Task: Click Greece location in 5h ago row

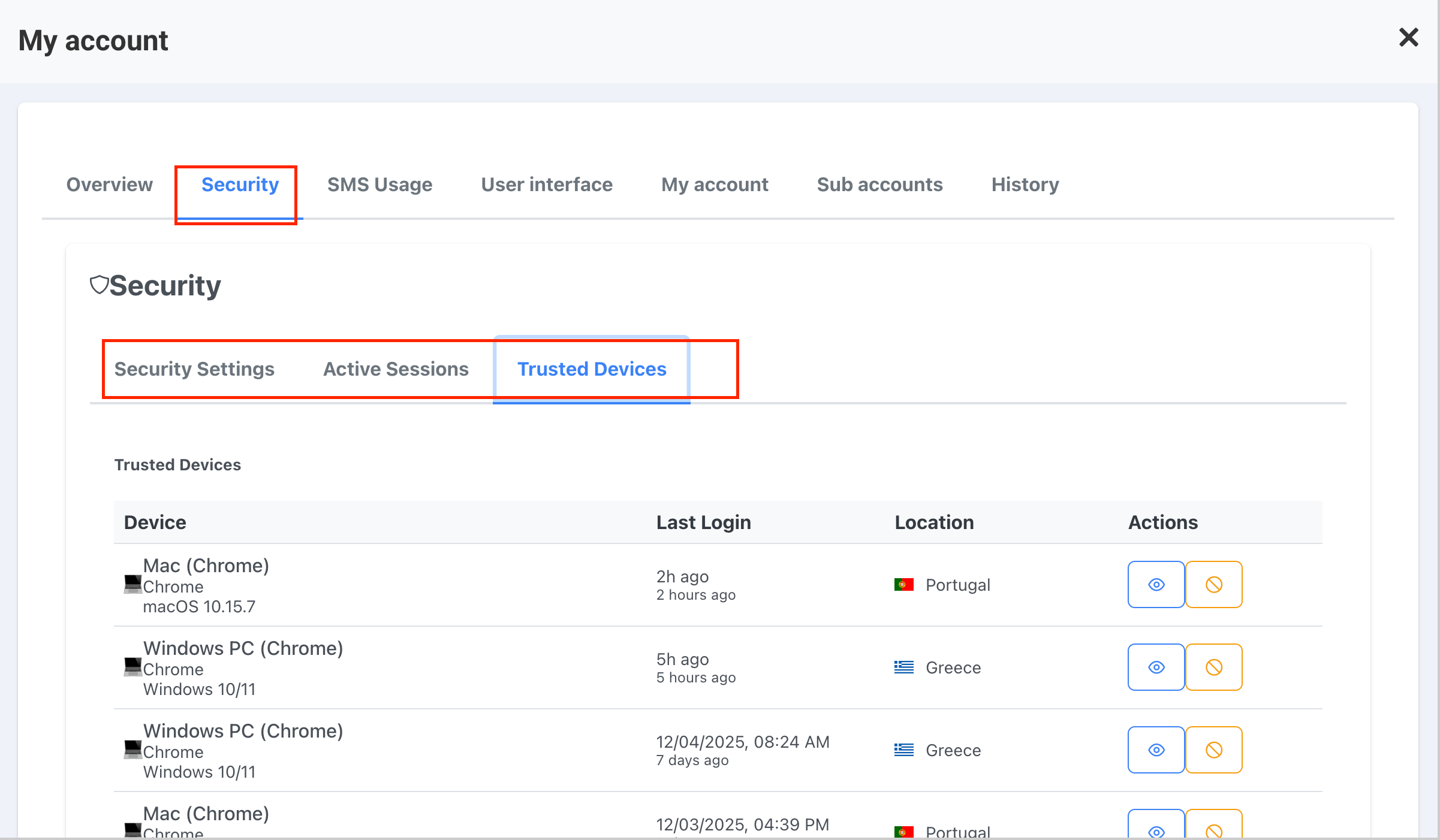Action: click(953, 667)
